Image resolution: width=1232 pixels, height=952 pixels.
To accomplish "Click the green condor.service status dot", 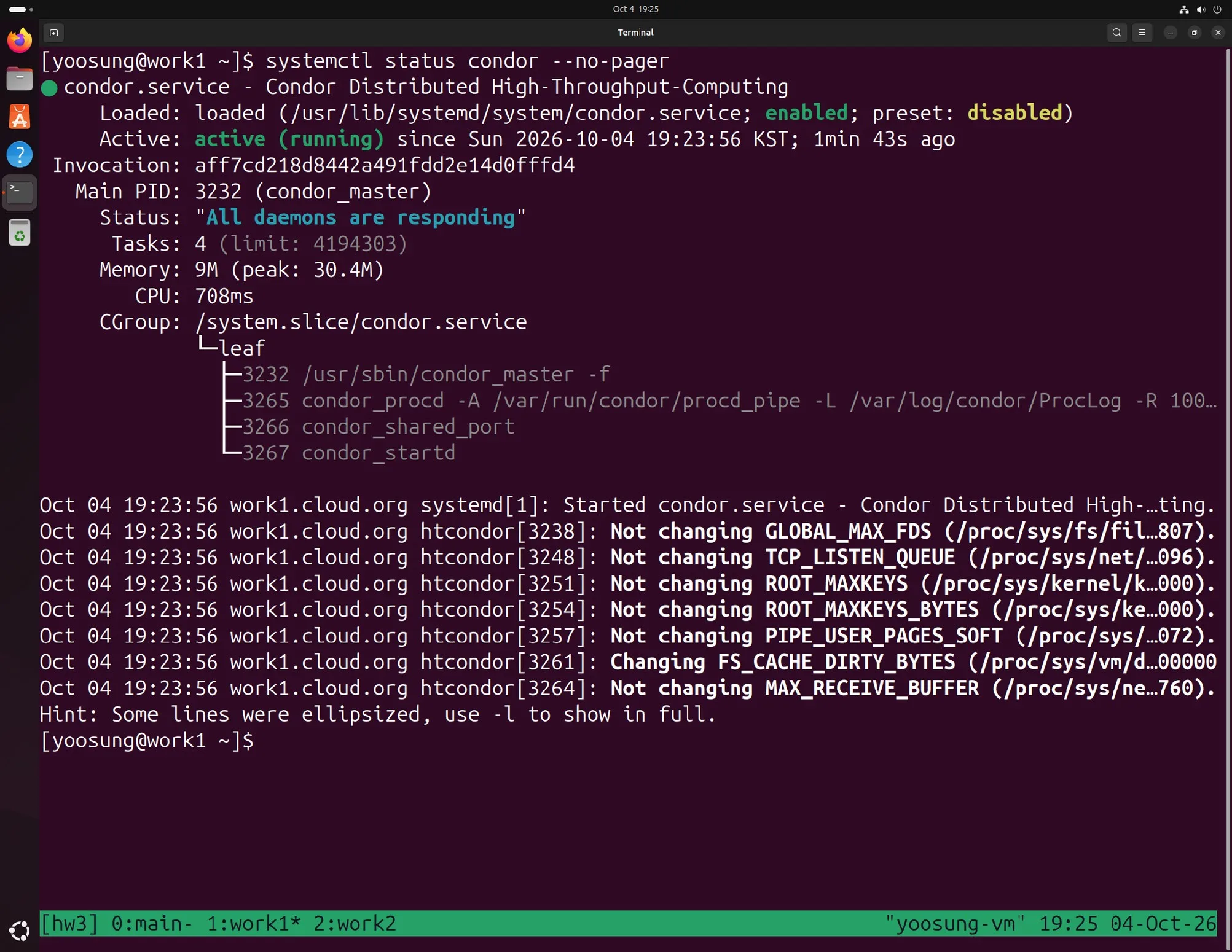I will 49,88.
